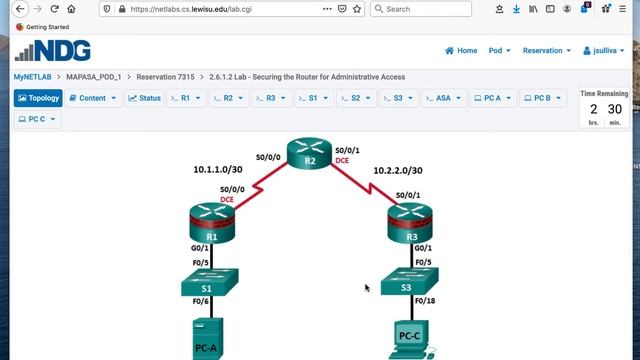640x360 pixels.
Task: Go to the Home link
Action: coord(461,51)
